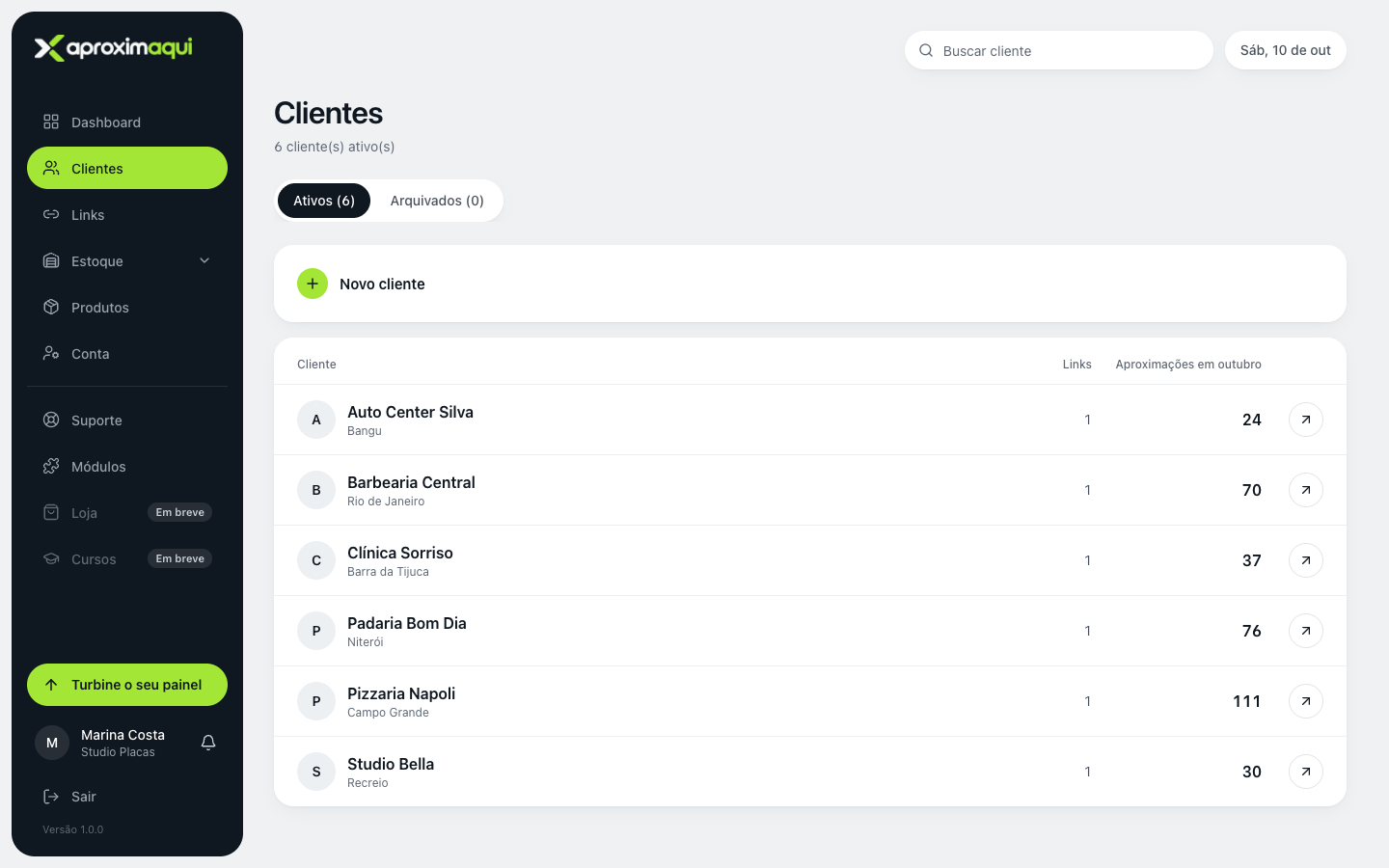Switch to Arquivados (0) tab
1389x868 pixels.
(437, 201)
